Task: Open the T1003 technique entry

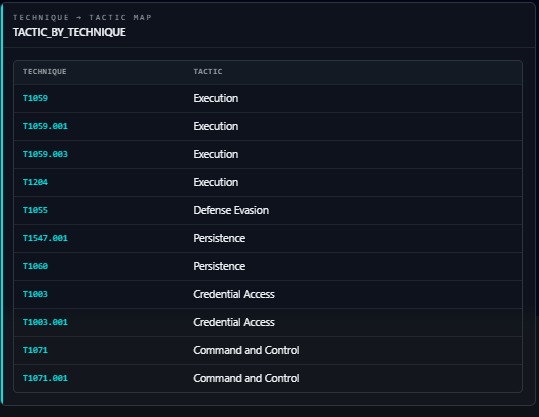Action: (35, 294)
